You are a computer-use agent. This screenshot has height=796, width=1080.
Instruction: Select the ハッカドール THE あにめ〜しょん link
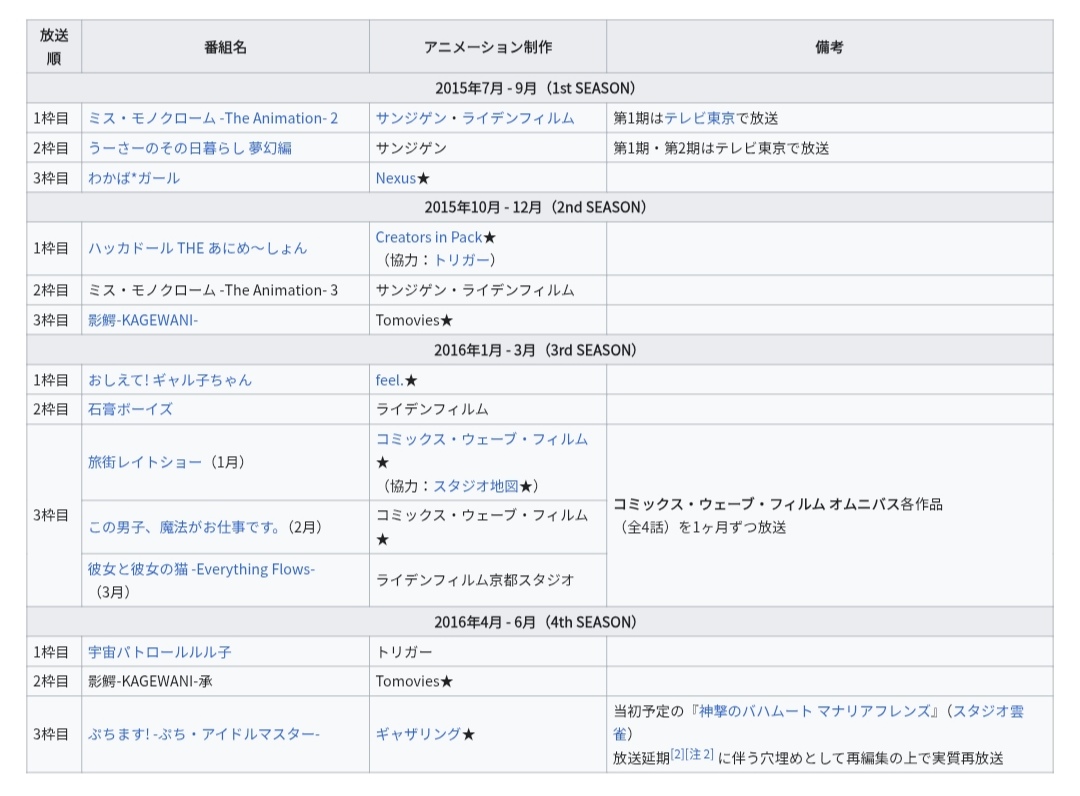click(x=197, y=248)
